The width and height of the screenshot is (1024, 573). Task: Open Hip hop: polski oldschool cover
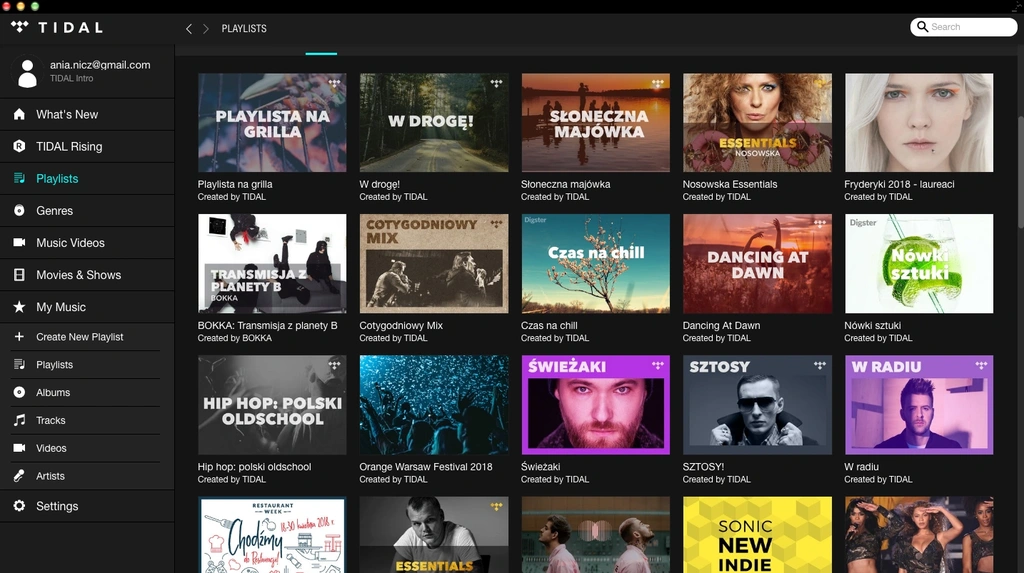click(x=272, y=405)
